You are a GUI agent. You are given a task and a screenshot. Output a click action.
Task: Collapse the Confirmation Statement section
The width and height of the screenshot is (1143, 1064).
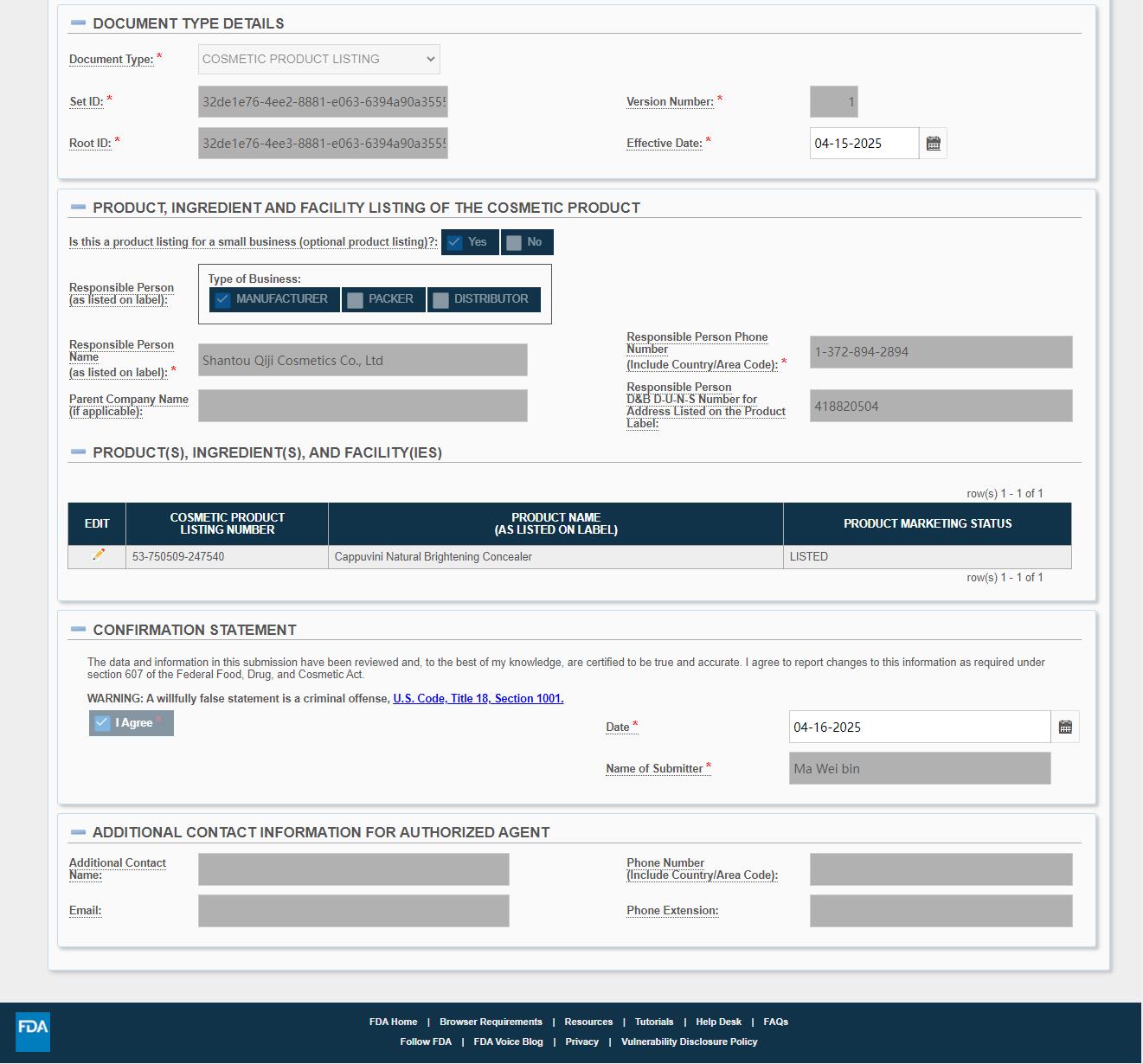tap(78, 630)
